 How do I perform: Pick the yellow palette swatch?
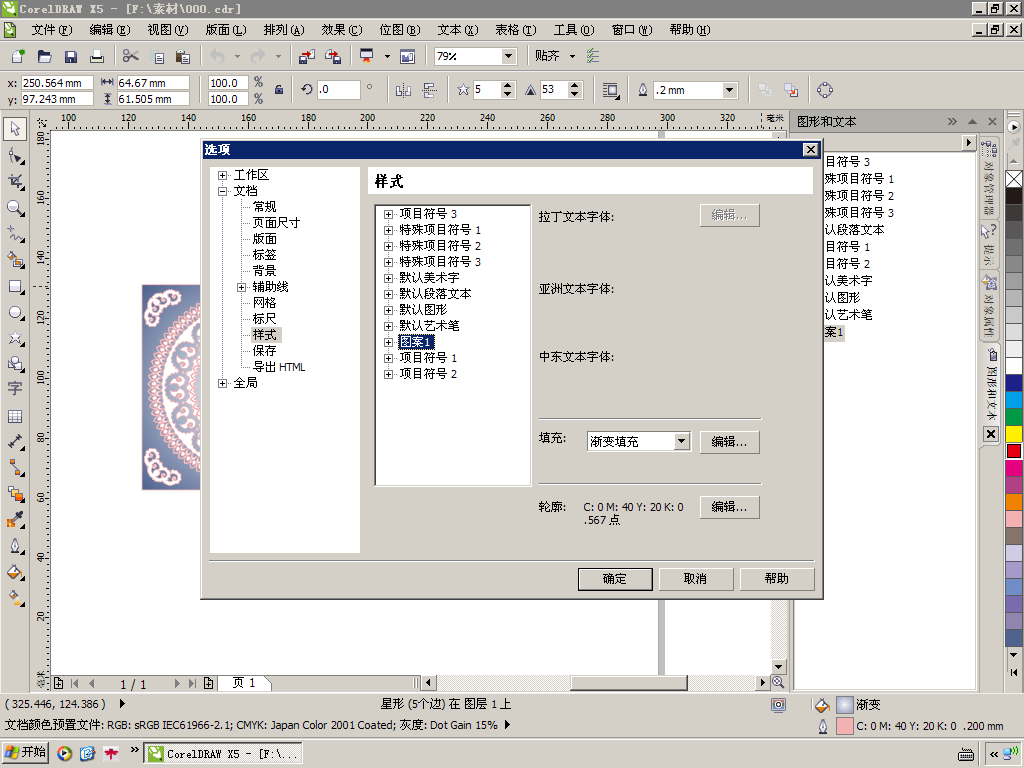1014,434
